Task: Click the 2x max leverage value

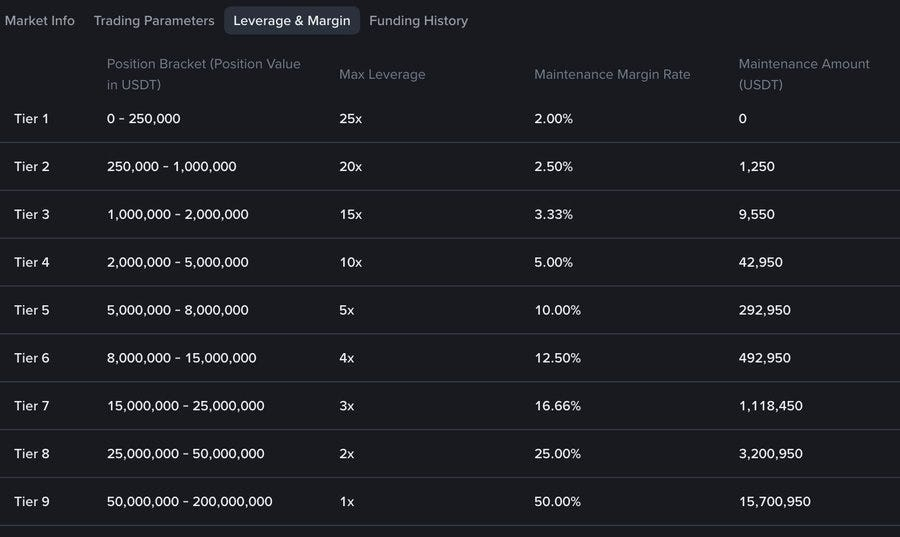Action: pos(347,454)
